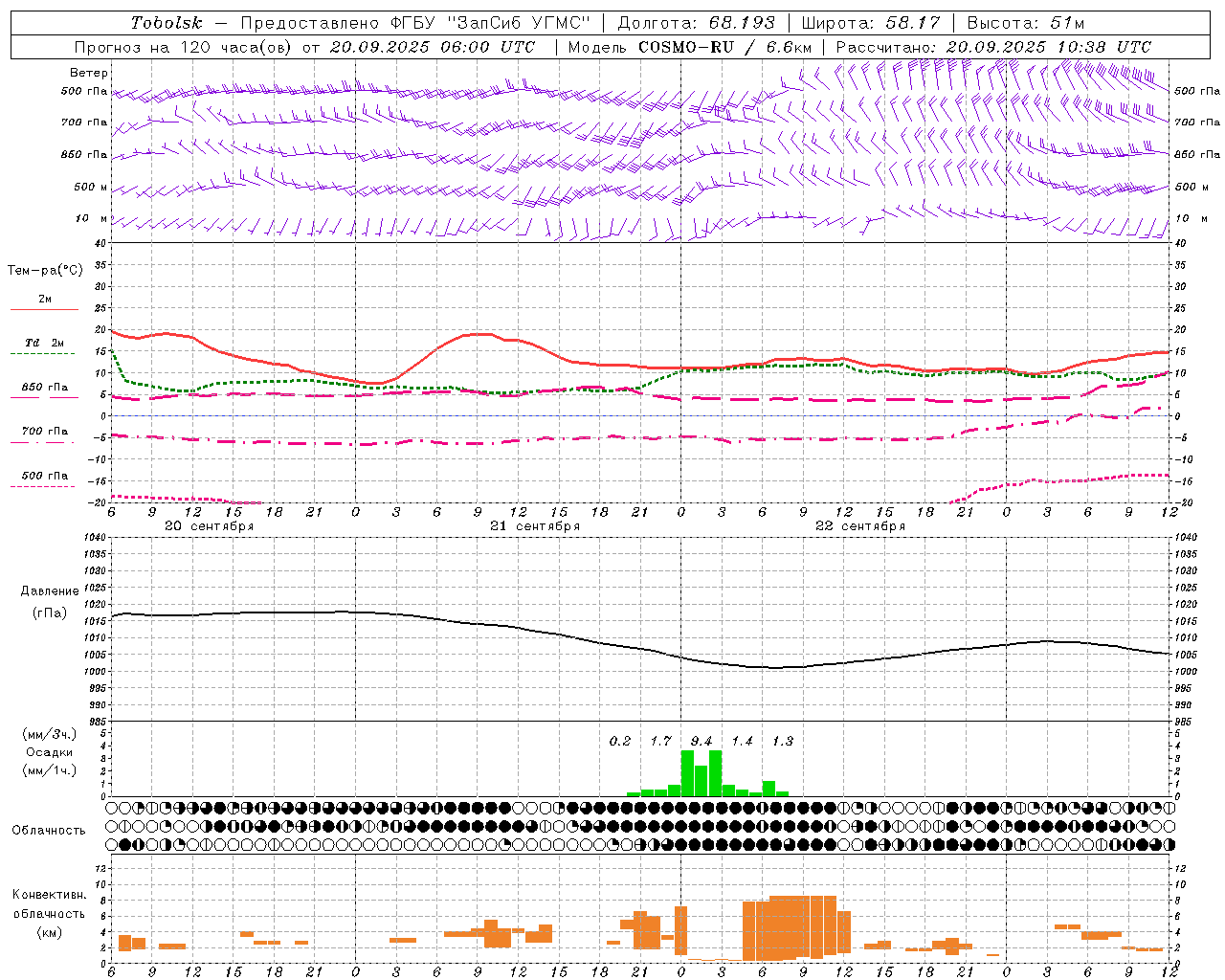Image resolution: width=1225 pixels, height=980 pixels.
Task: Click the 'Давление' pressure panel label
Action: coord(50,591)
